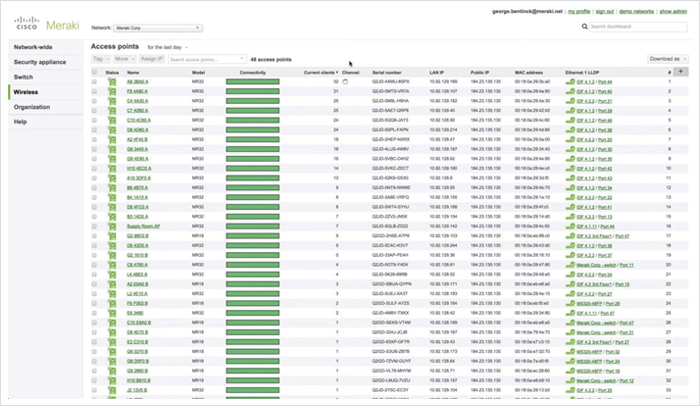Viewport: 700px width, 406px height.
Task: Click the plus button to add columns
Action: pyautogui.click(x=680, y=71)
